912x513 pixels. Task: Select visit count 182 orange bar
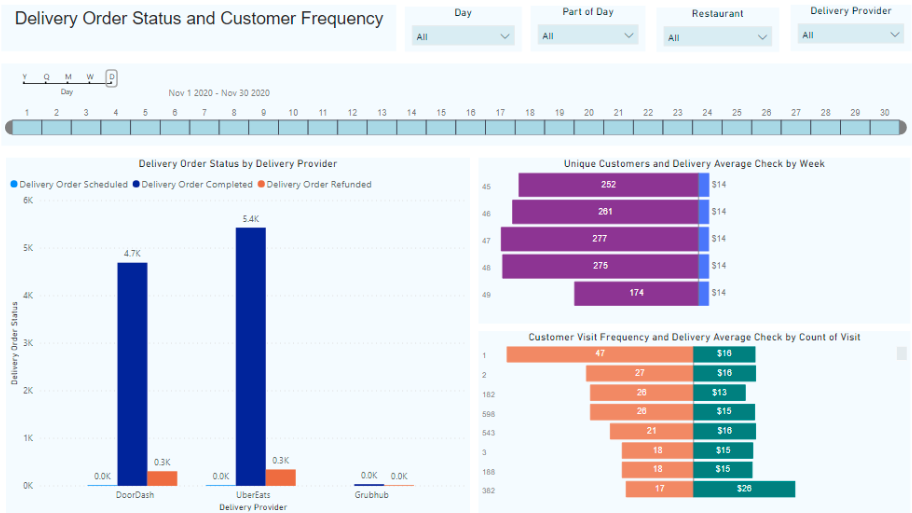[x=642, y=393]
